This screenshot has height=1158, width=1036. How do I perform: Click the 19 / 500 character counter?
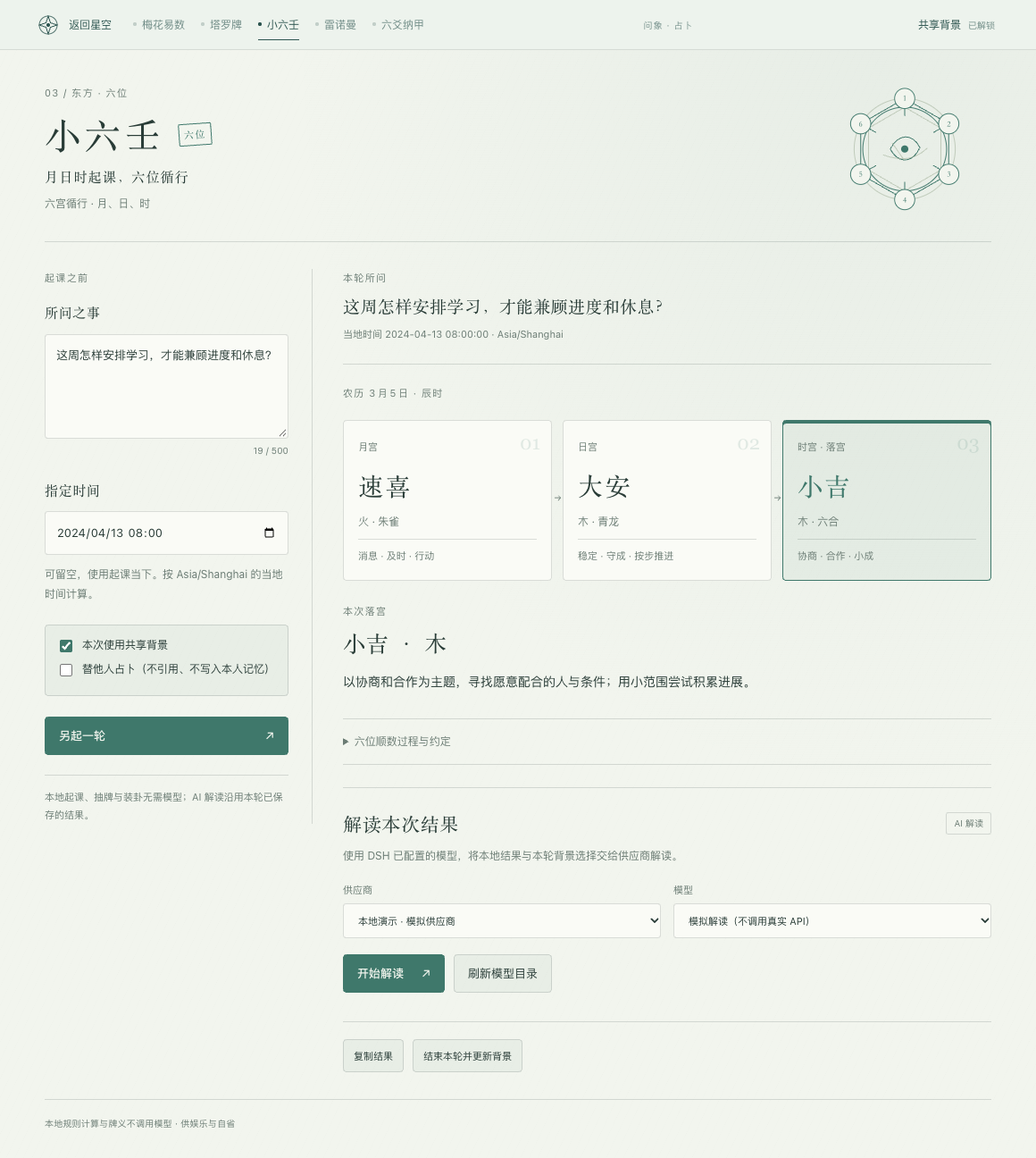[x=271, y=451]
